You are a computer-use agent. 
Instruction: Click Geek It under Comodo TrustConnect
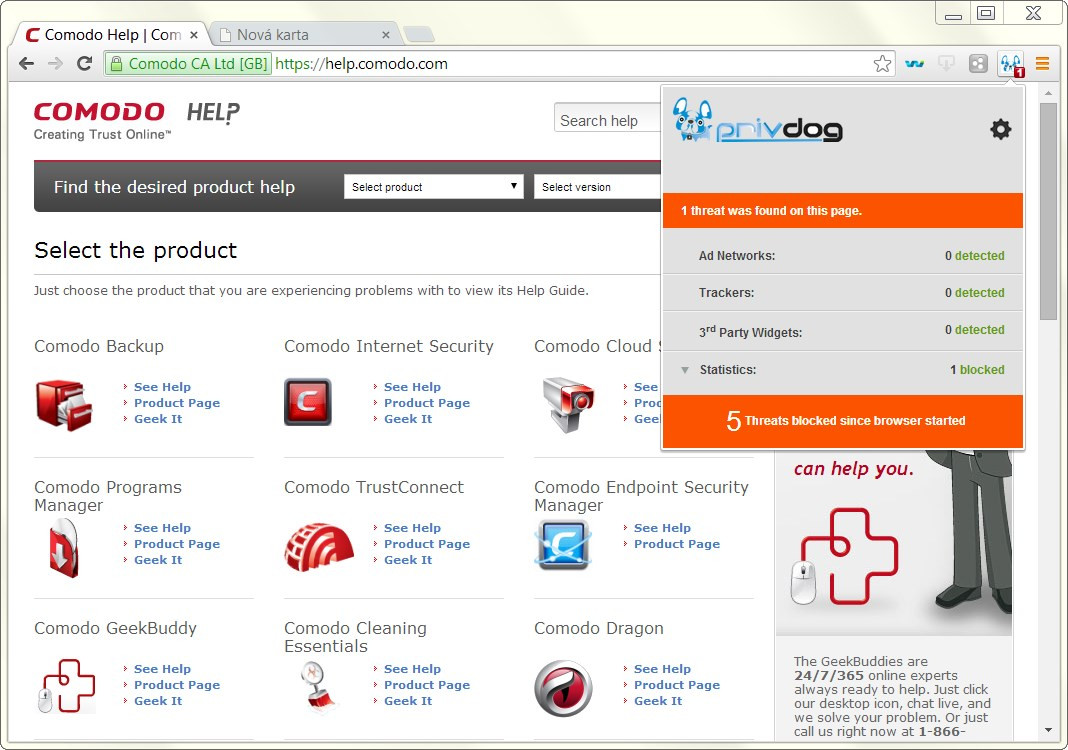pos(408,560)
